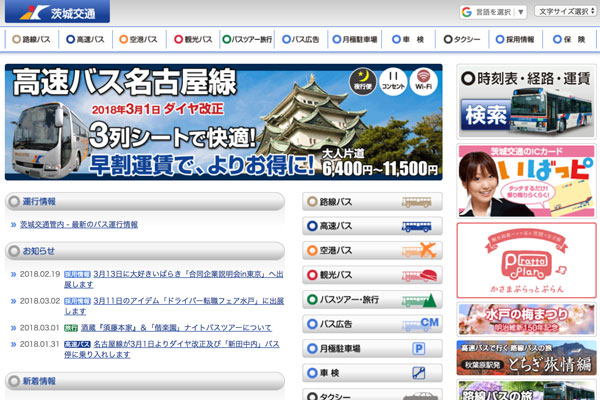The height and width of the screenshot is (400, 600).
Task: Click the 高速バス tag on the 2018.01.31 news
Action: point(77,344)
